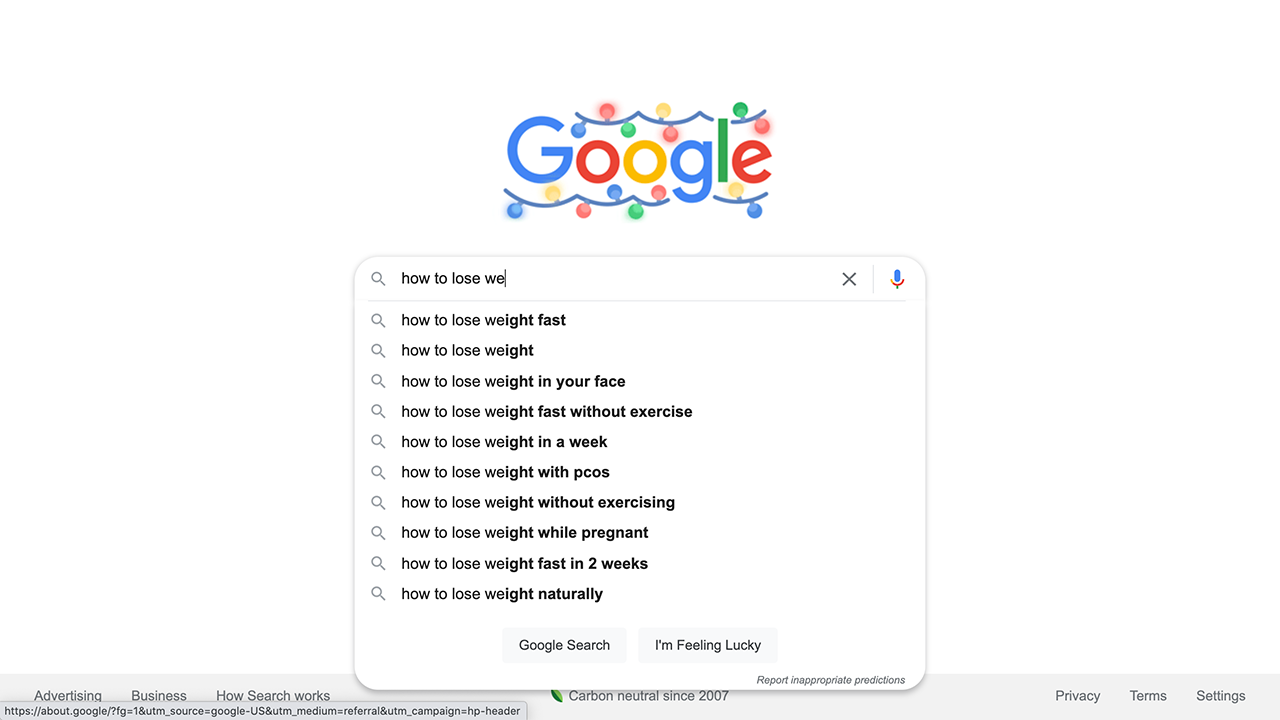This screenshot has width=1280, height=720.
Task: Click the holiday lights Google doodle logo
Action: pos(638,161)
